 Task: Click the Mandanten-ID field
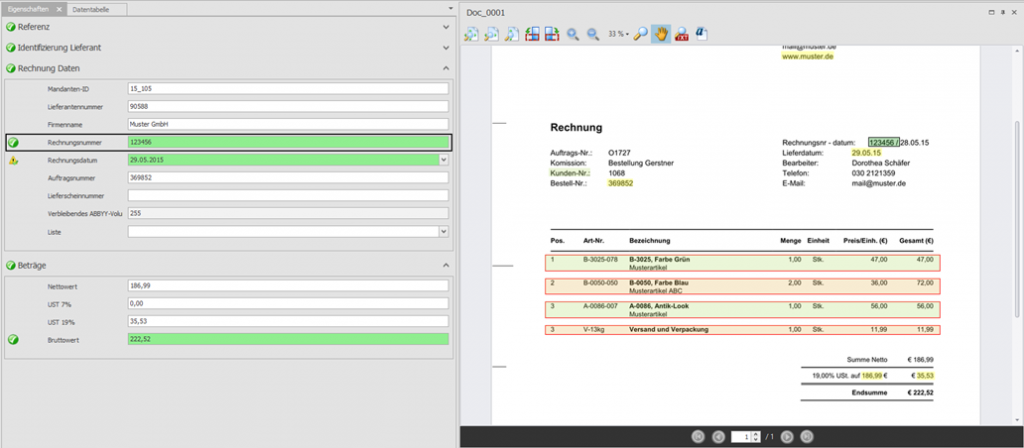tap(288, 88)
